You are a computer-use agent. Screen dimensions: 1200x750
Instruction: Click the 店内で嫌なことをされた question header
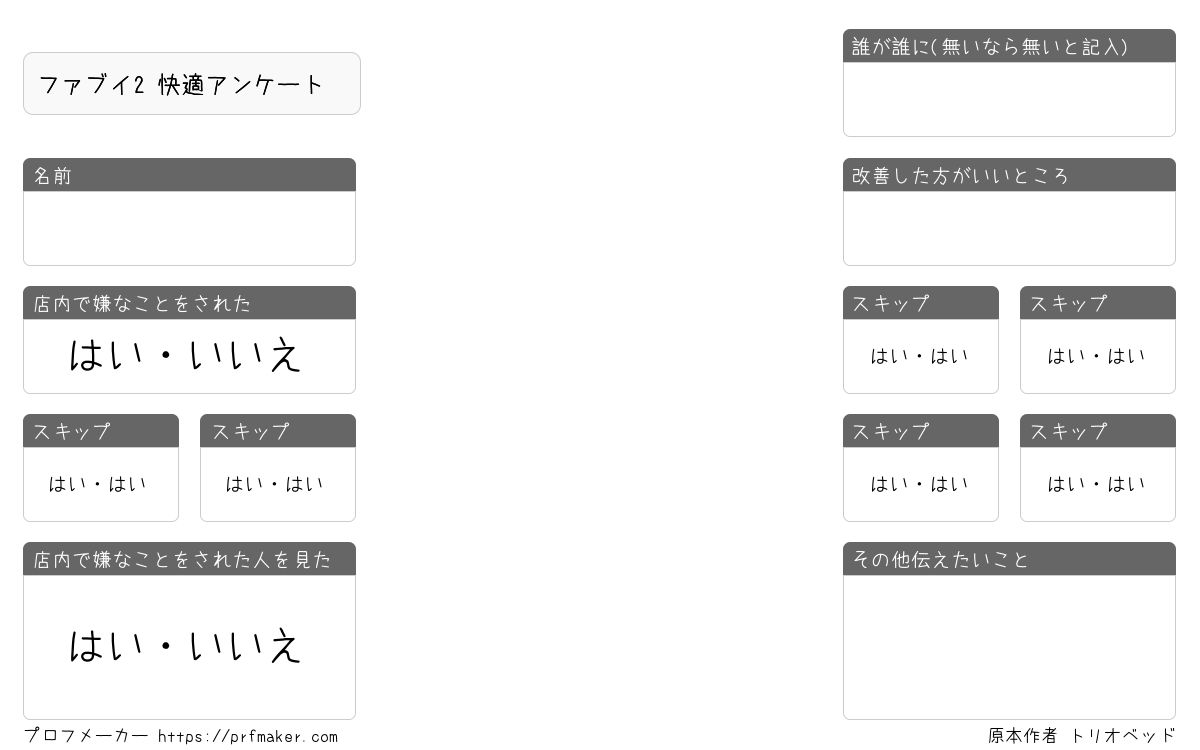pos(189,303)
